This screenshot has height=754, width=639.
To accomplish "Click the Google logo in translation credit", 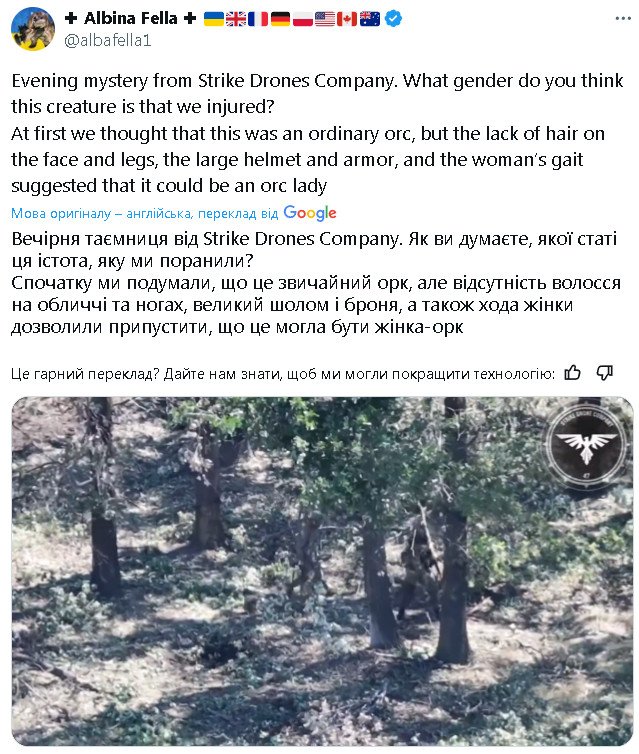I will 310,213.
